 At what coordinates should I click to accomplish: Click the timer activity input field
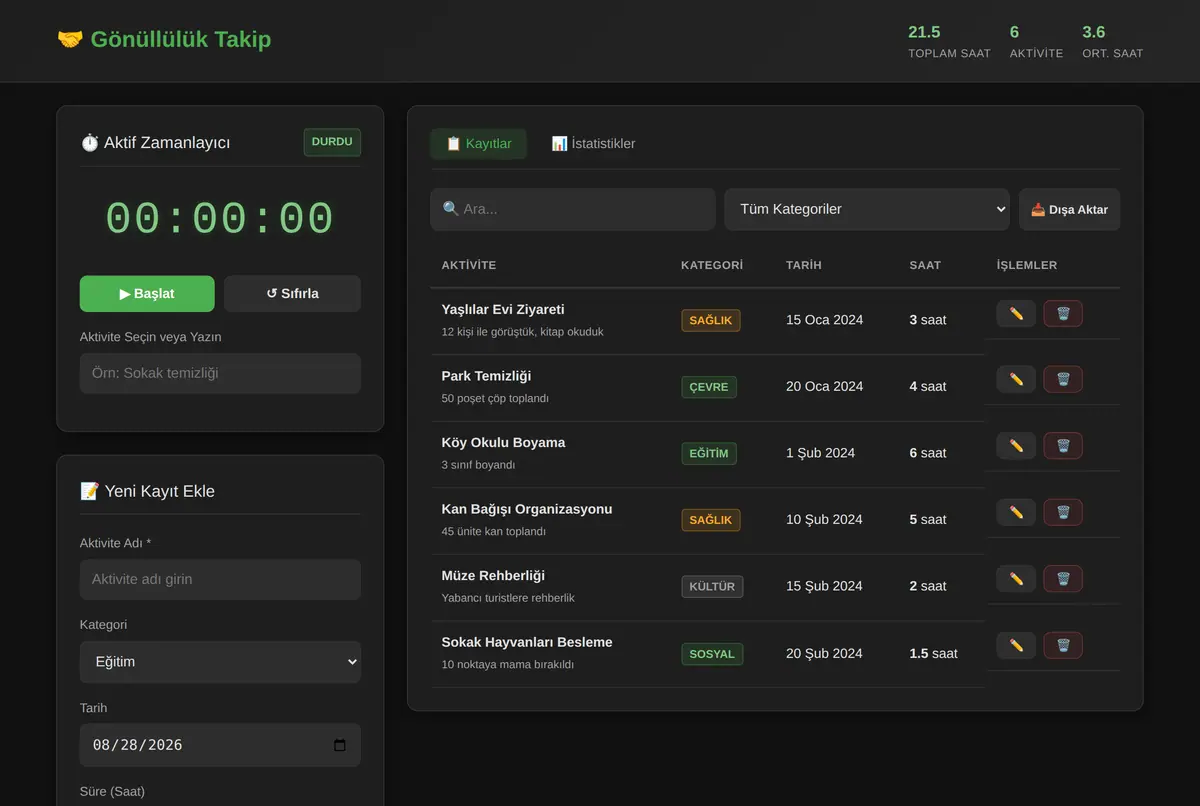tap(220, 373)
